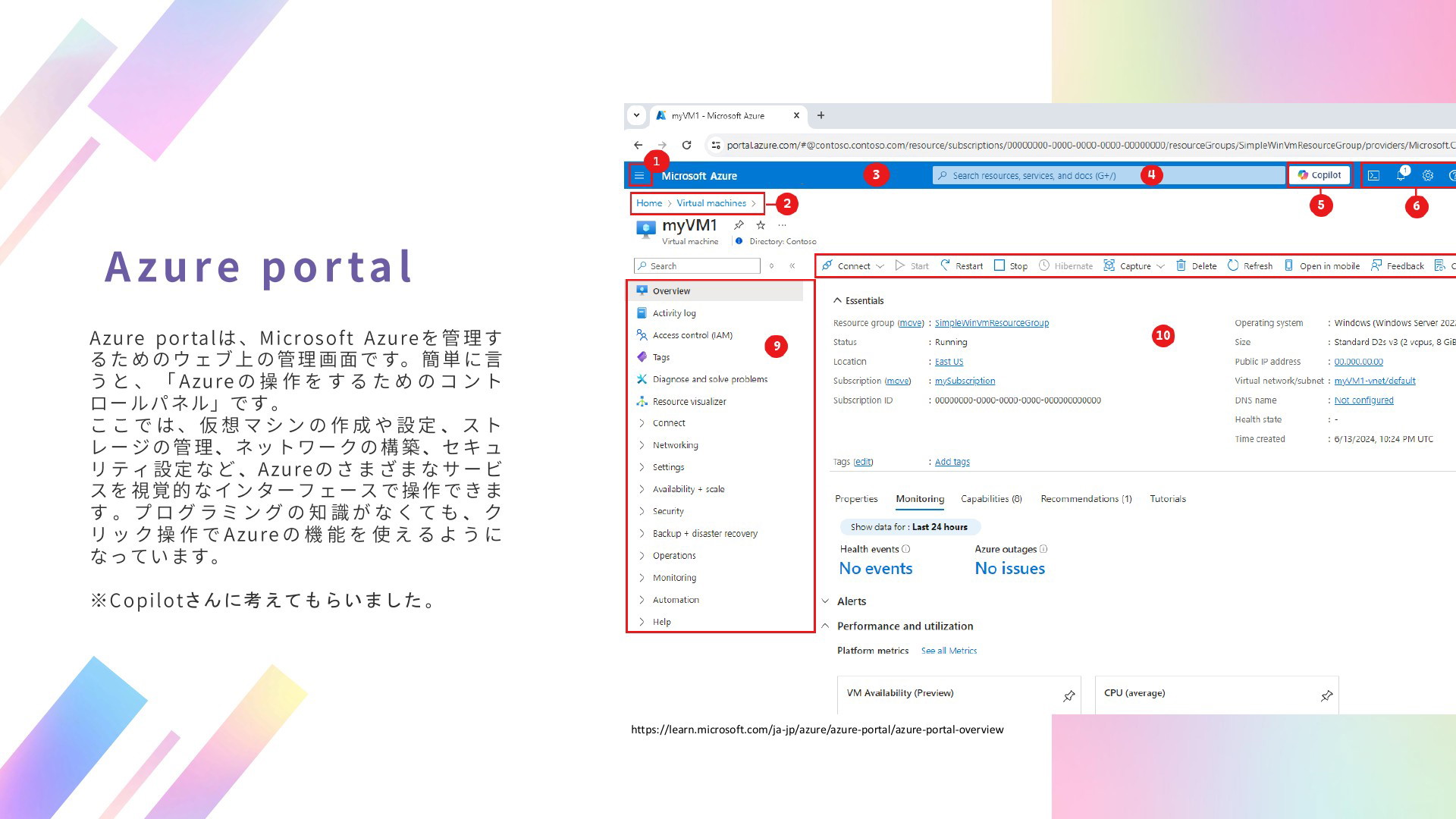
Task: Click the Add tags link
Action: (952, 462)
